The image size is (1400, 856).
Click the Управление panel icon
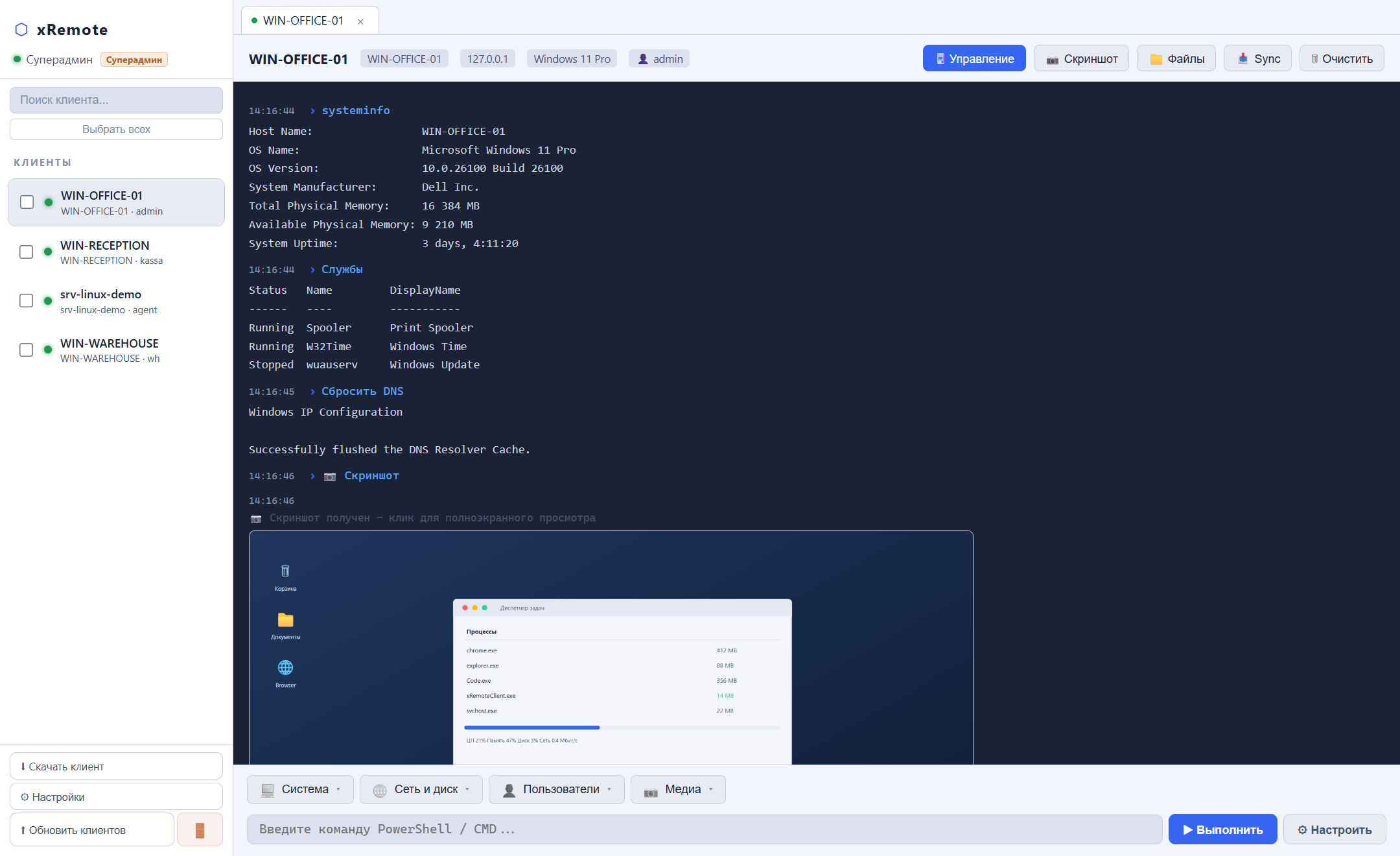click(x=940, y=59)
